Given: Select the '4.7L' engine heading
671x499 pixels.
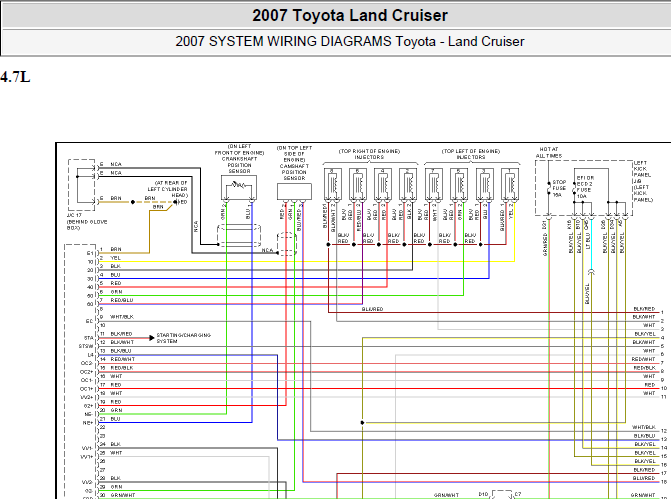Looking at the screenshot, I should coord(15,77).
